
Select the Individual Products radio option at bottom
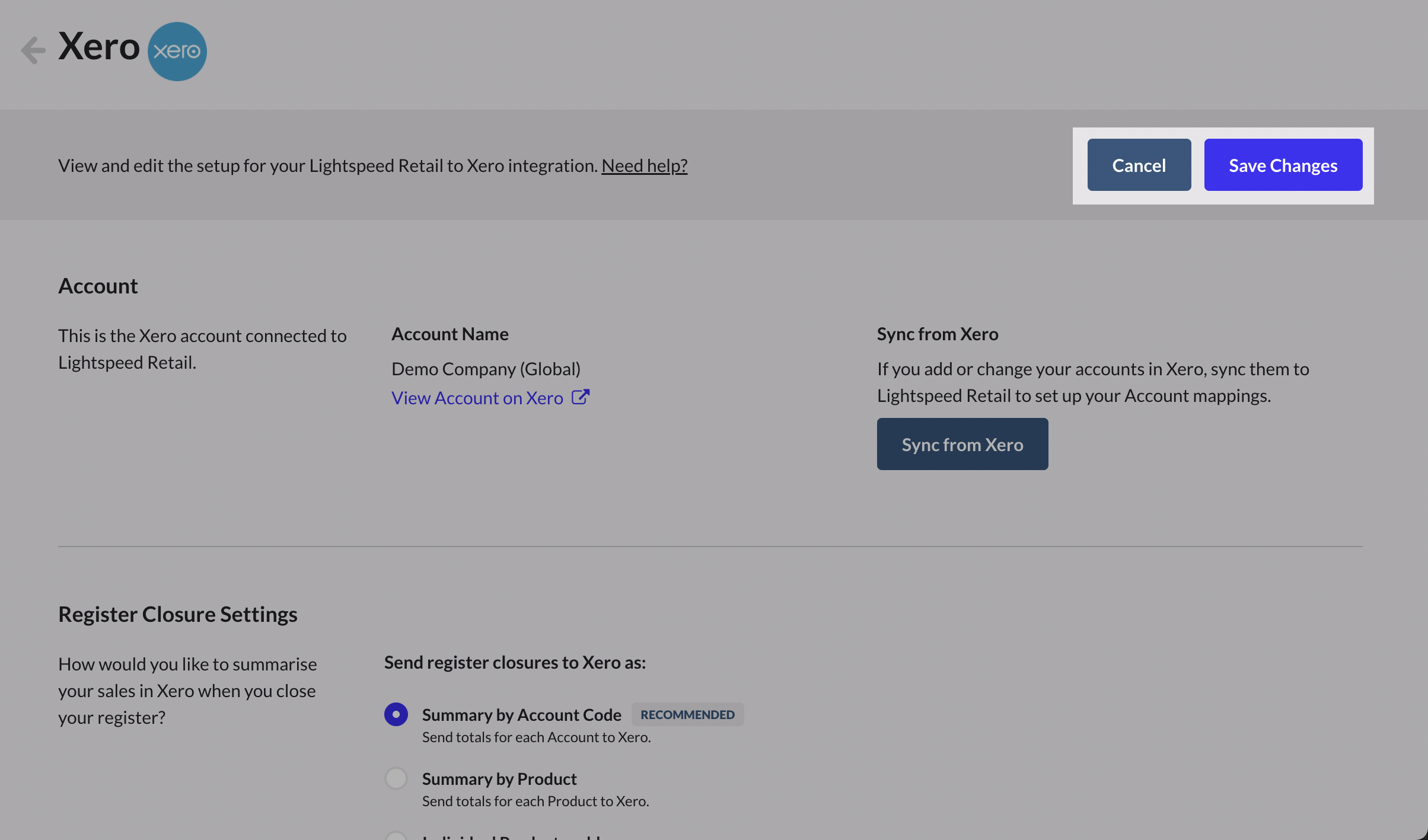click(396, 836)
